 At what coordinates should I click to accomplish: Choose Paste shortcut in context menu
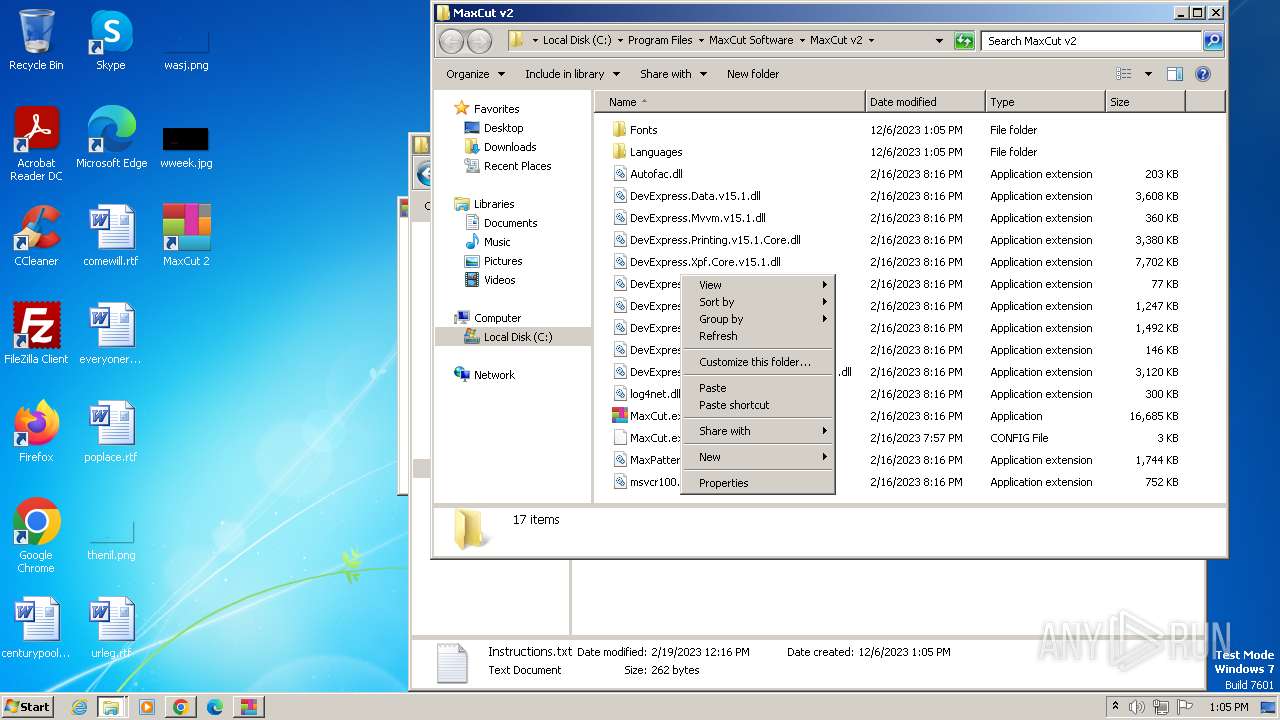pos(758,405)
